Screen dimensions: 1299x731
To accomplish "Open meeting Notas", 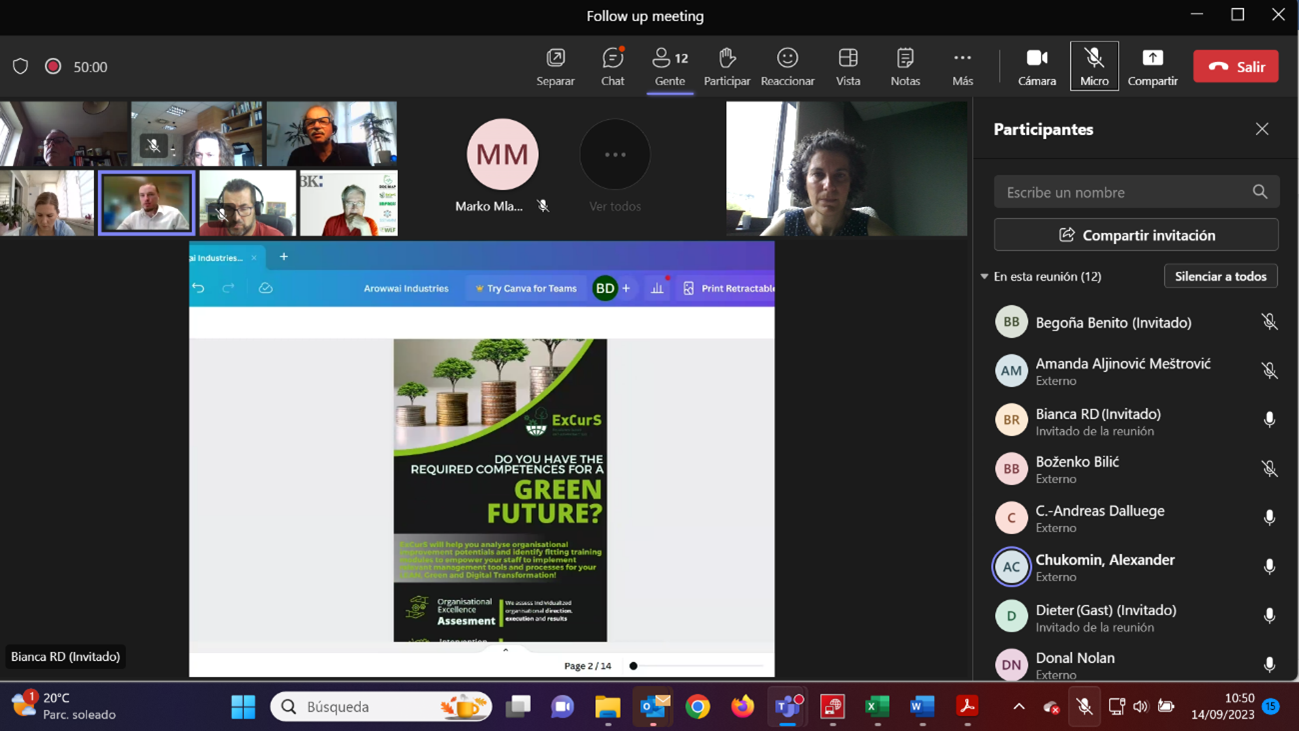I will coord(905,67).
